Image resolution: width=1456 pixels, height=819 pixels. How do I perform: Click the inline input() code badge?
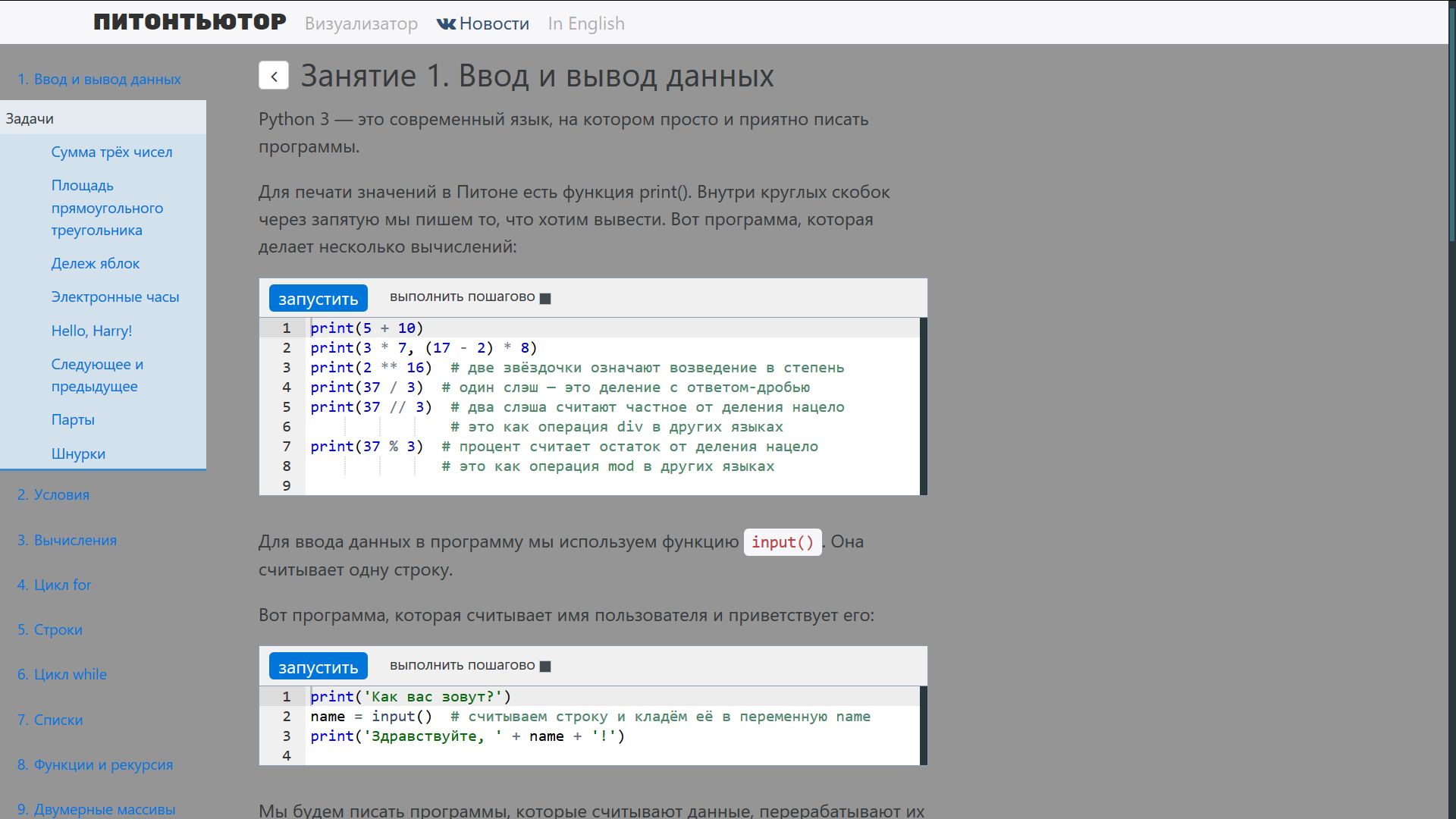click(x=783, y=542)
